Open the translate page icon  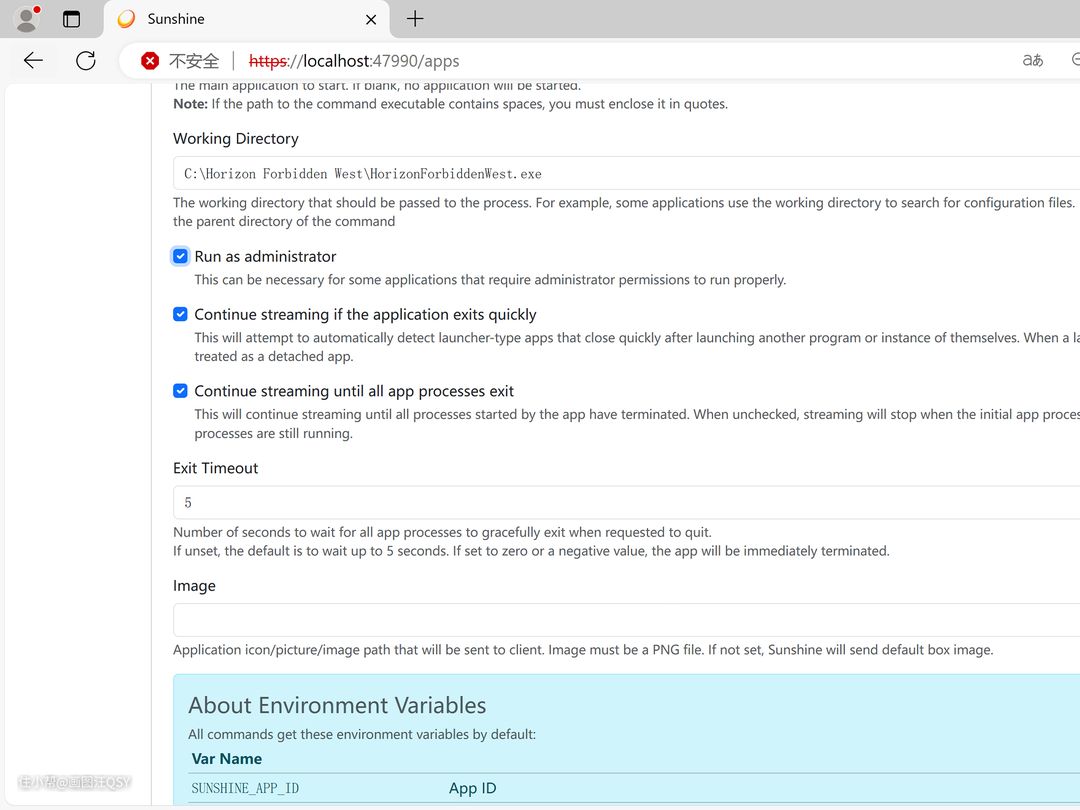(x=1032, y=61)
